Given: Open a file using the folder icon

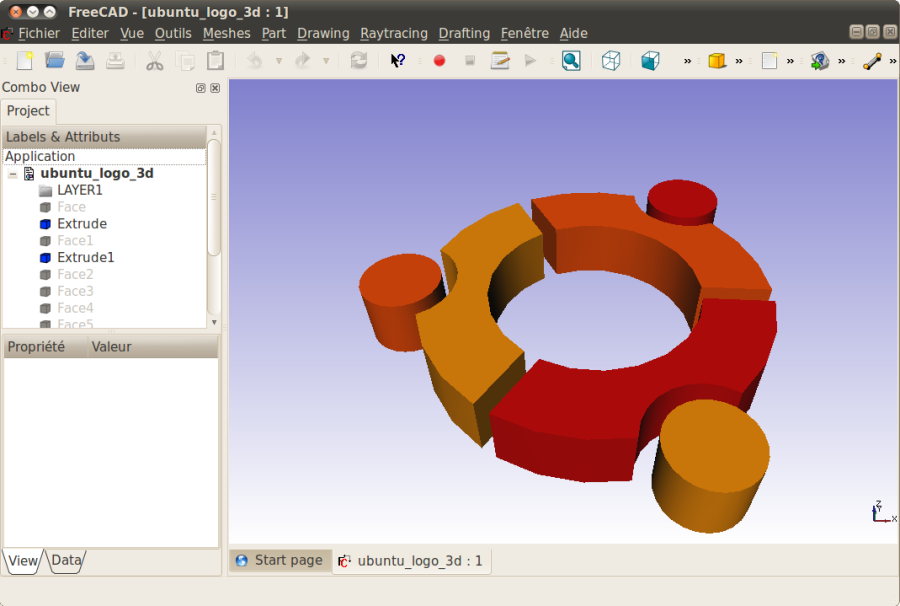Looking at the screenshot, I should pyautogui.click(x=55, y=60).
